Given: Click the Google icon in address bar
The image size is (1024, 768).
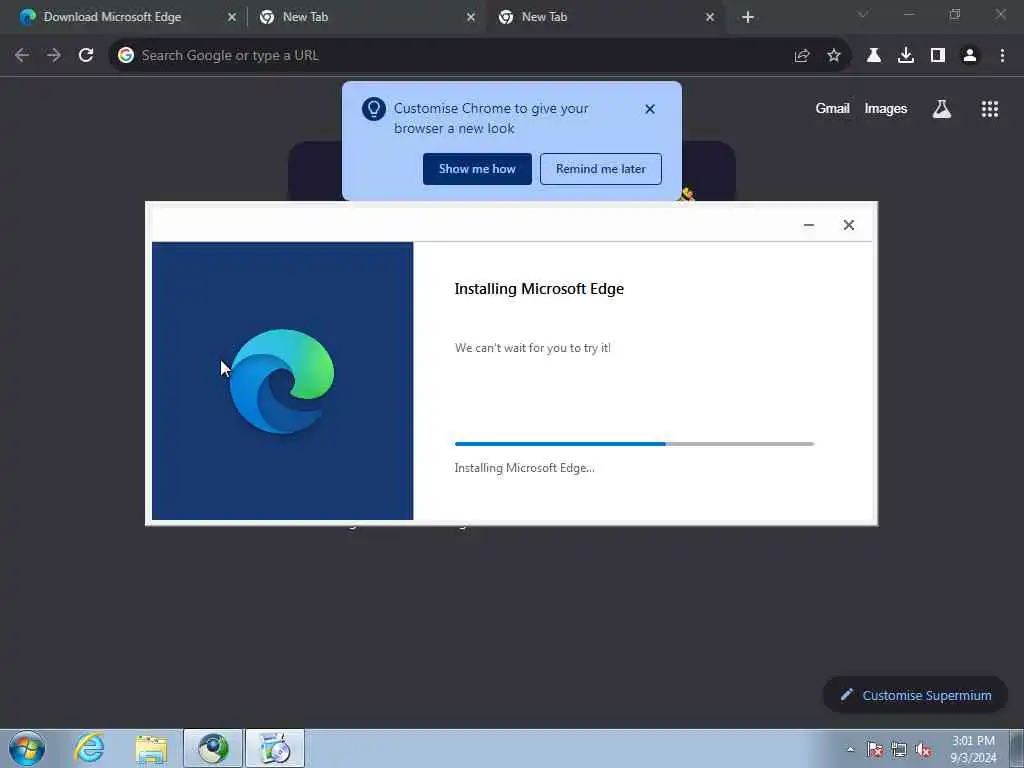Looking at the screenshot, I should pos(126,56).
